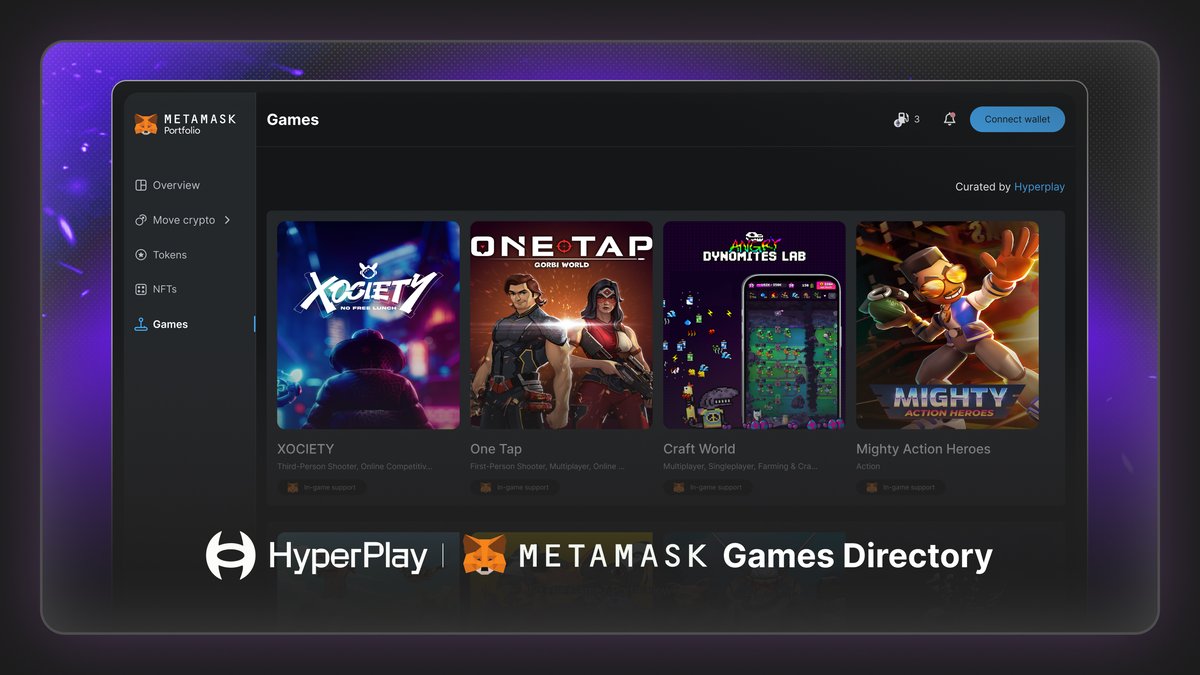Click the Mighty Action Heroes title
The width and height of the screenshot is (1200, 675).
click(923, 449)
